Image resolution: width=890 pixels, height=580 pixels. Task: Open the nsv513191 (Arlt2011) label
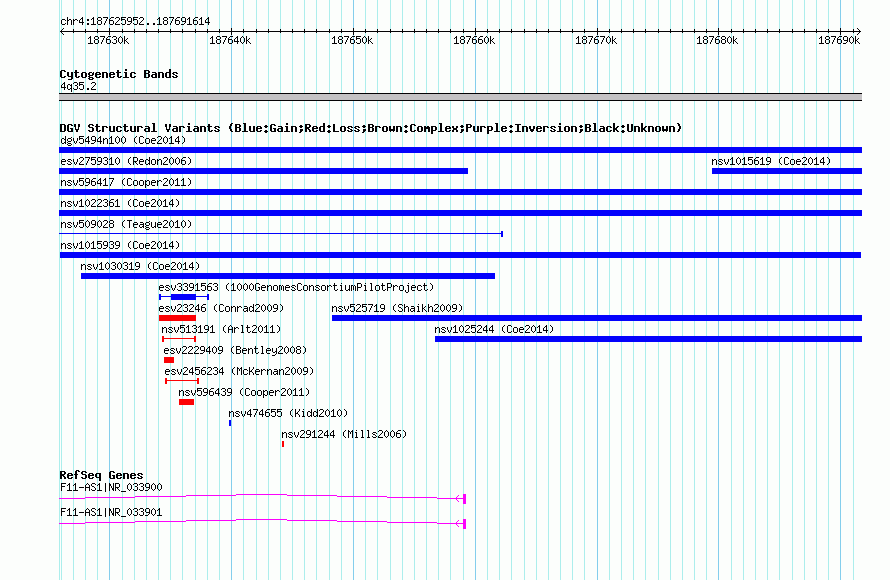pos(221,329)
